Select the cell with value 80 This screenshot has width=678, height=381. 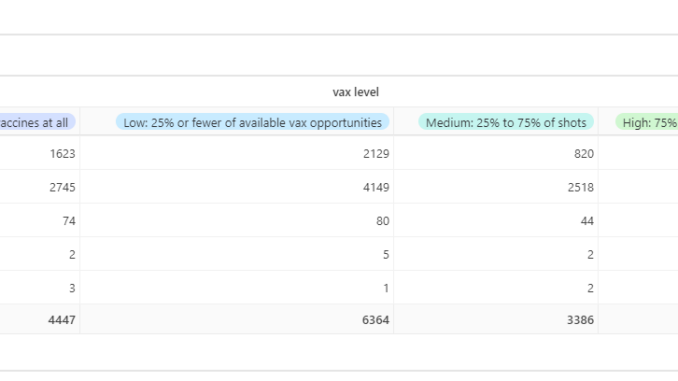[237, 221]
